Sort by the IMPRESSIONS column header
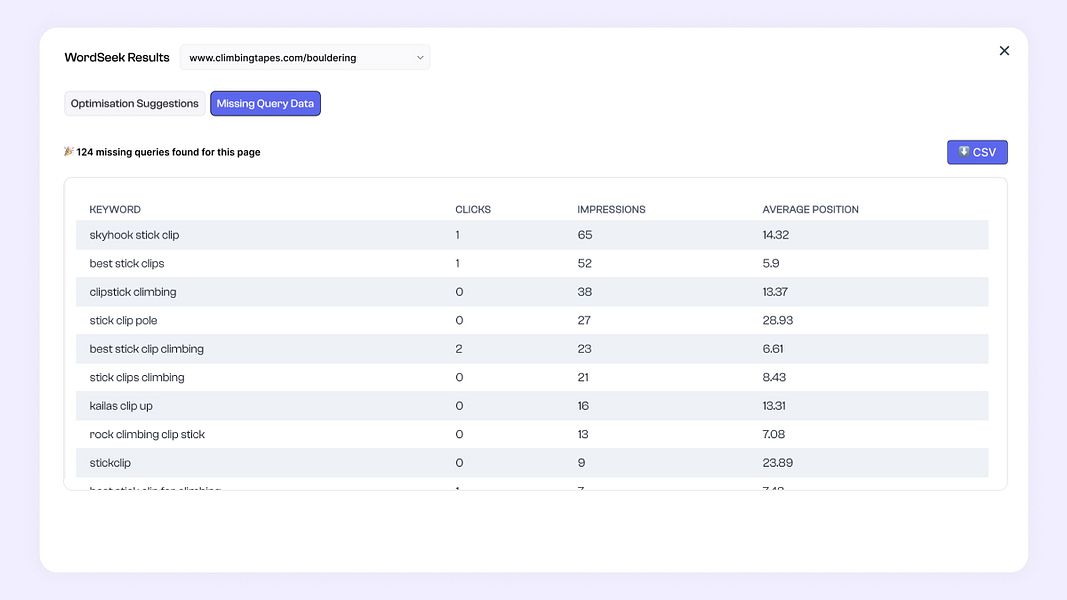Viewport: 1067px width, 600px height. (611, 210)
